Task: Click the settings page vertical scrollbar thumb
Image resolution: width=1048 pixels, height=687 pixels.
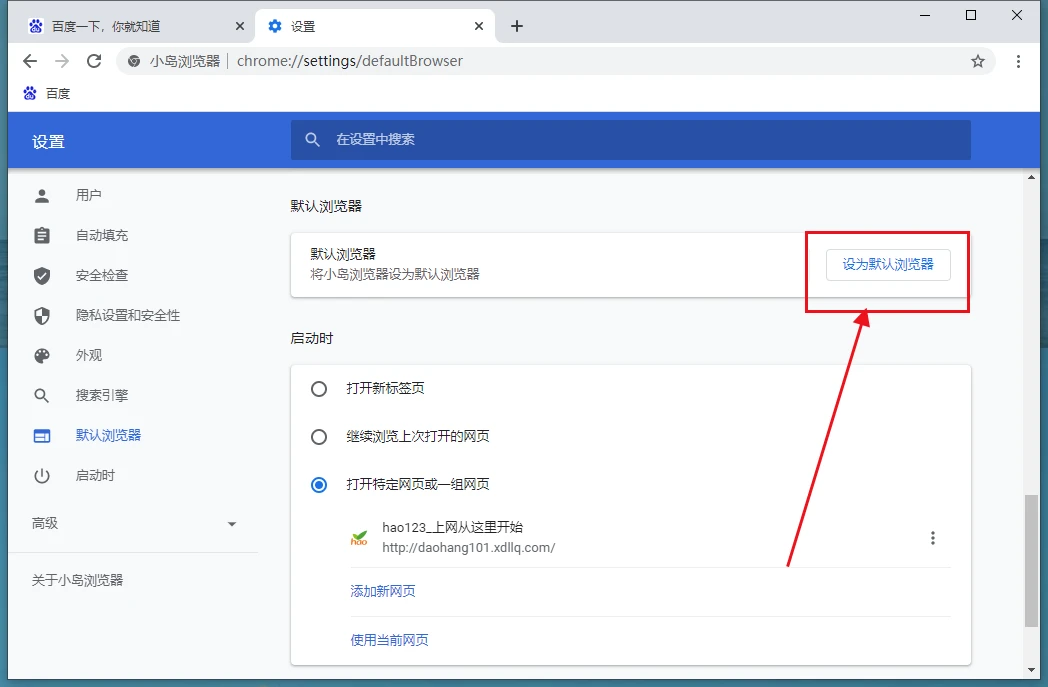Action: (1032, 560)
